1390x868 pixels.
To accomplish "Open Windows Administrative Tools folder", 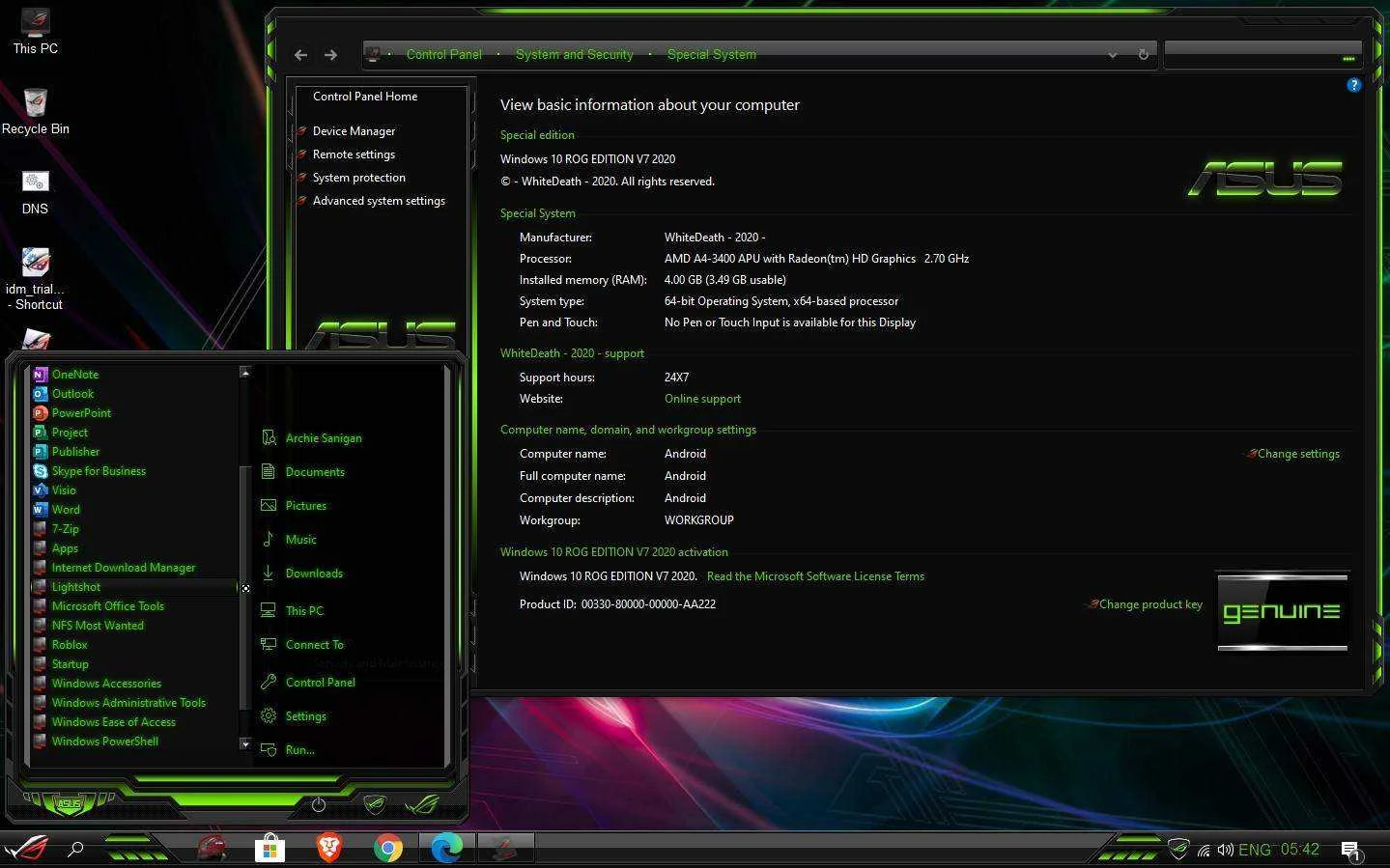I will (119, 703).
